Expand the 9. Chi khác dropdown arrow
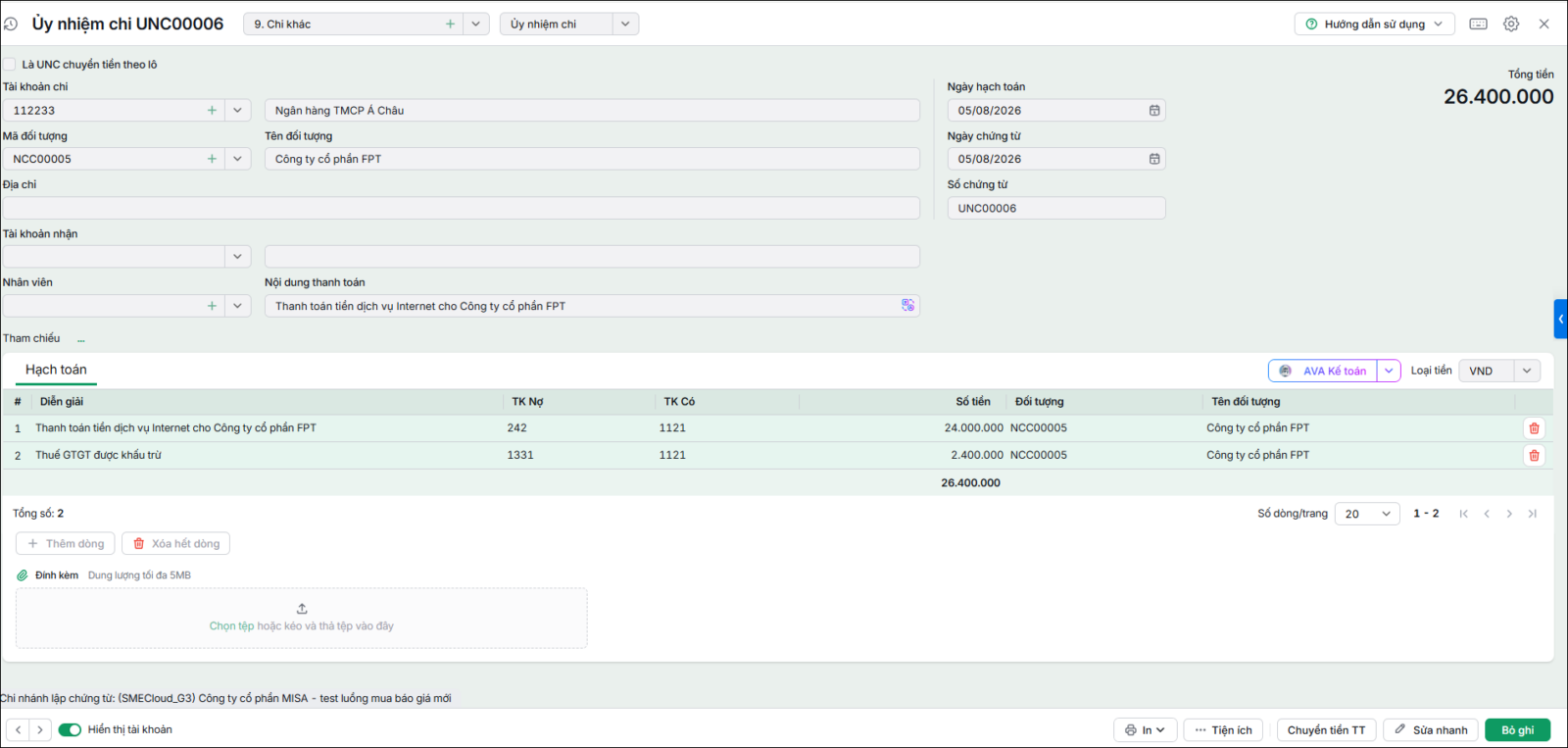This screenshot has height=748, width=1568. (475, 24)
